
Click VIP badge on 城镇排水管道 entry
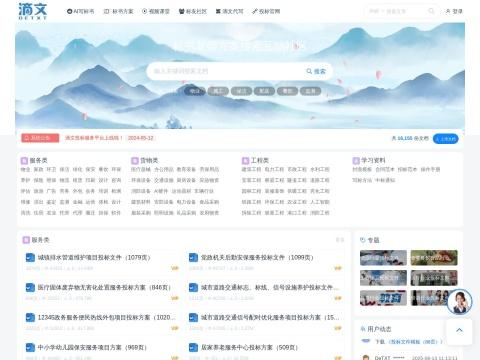pos(175,268)
